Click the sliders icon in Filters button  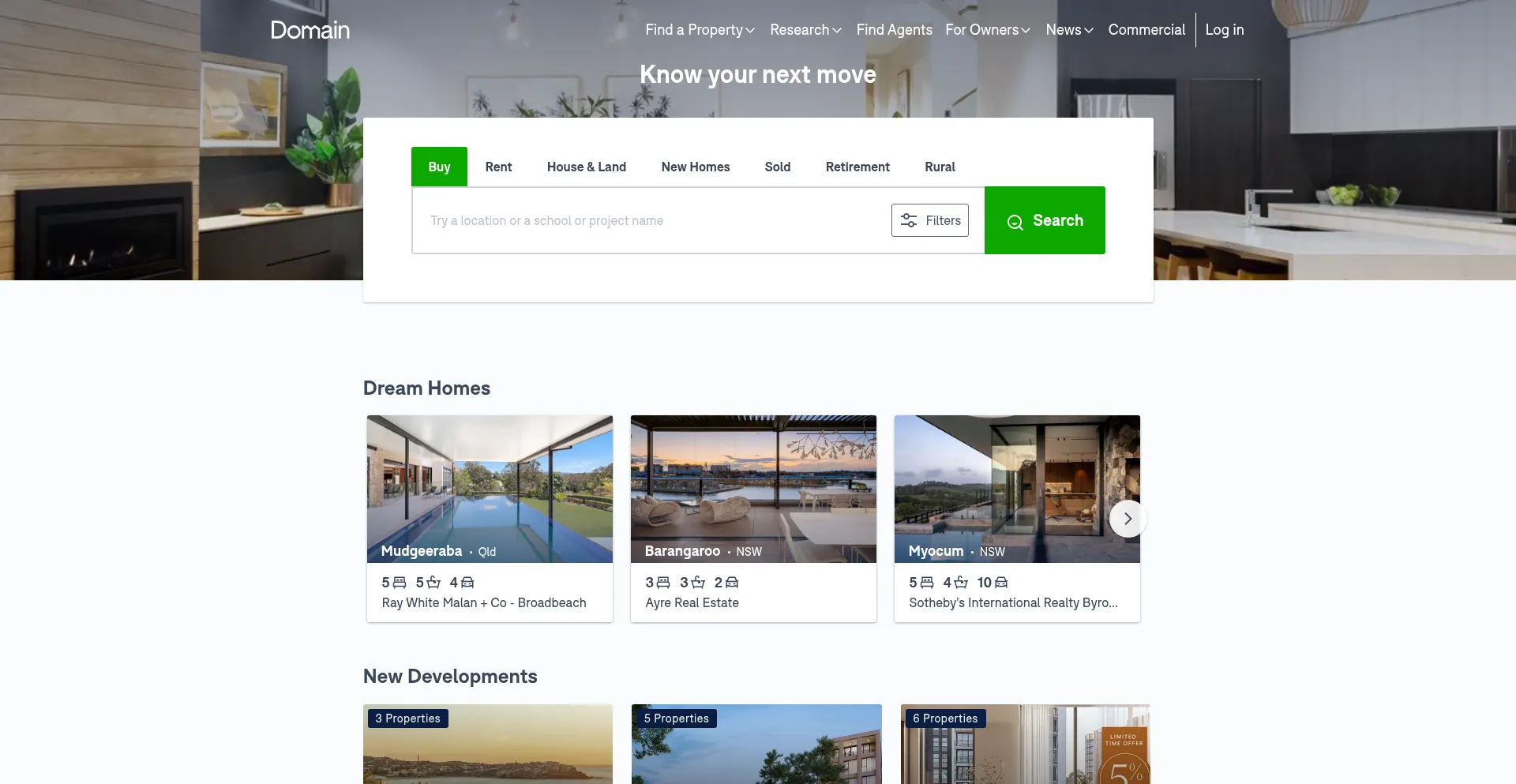click(909, 220)
